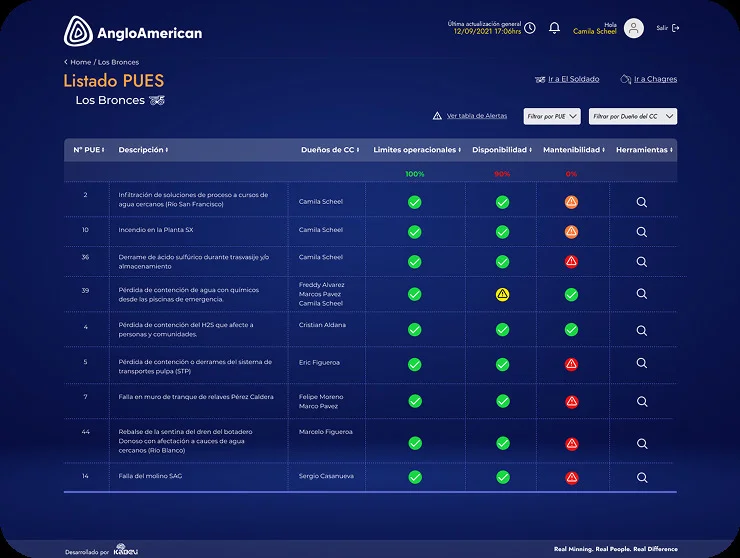Image resolution: width=740 pixels, height=558 pixels.
Task: Open notifications bell
Action: point(555,28)
